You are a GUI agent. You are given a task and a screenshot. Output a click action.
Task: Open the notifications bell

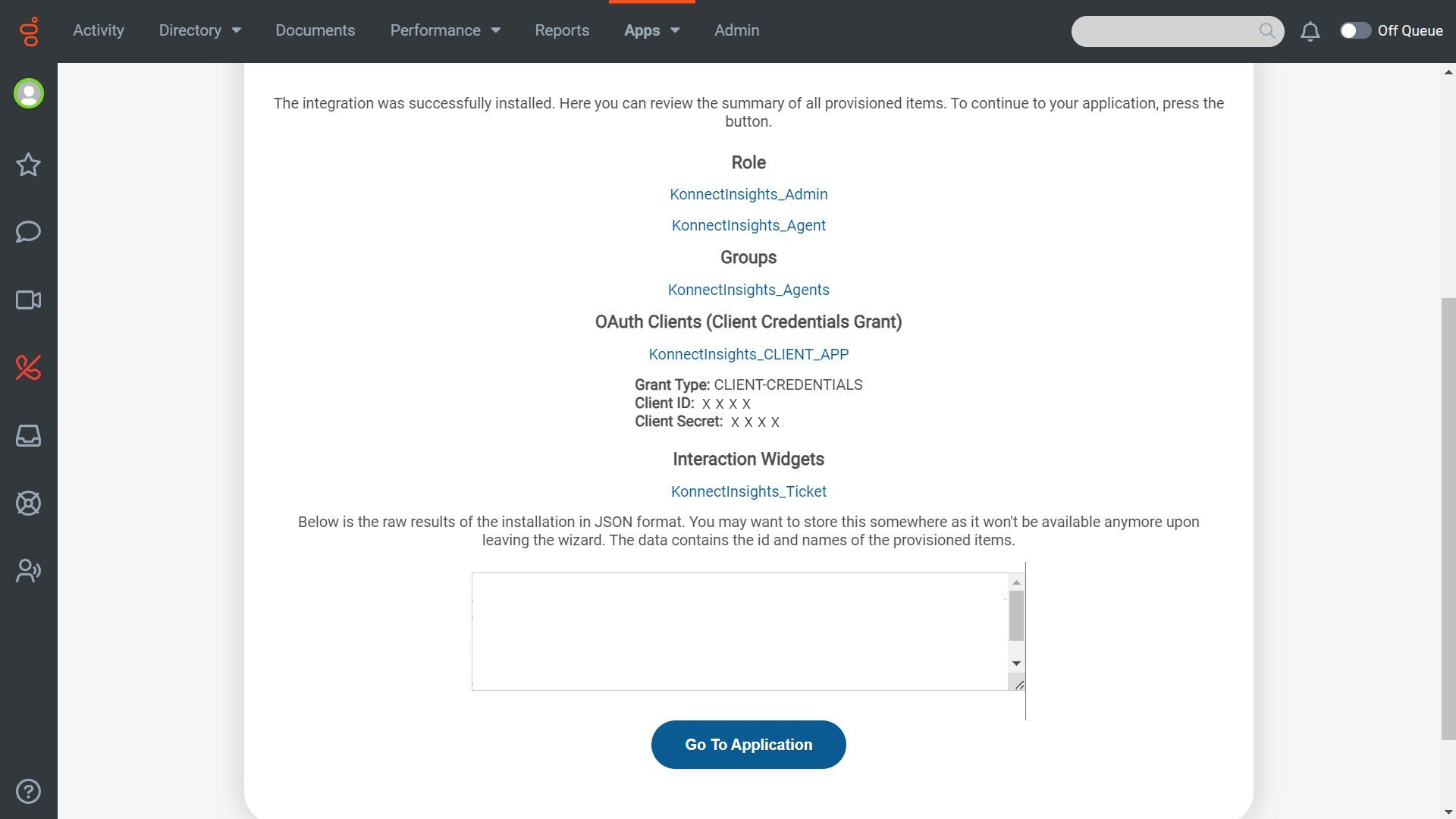coord(1310,31)
